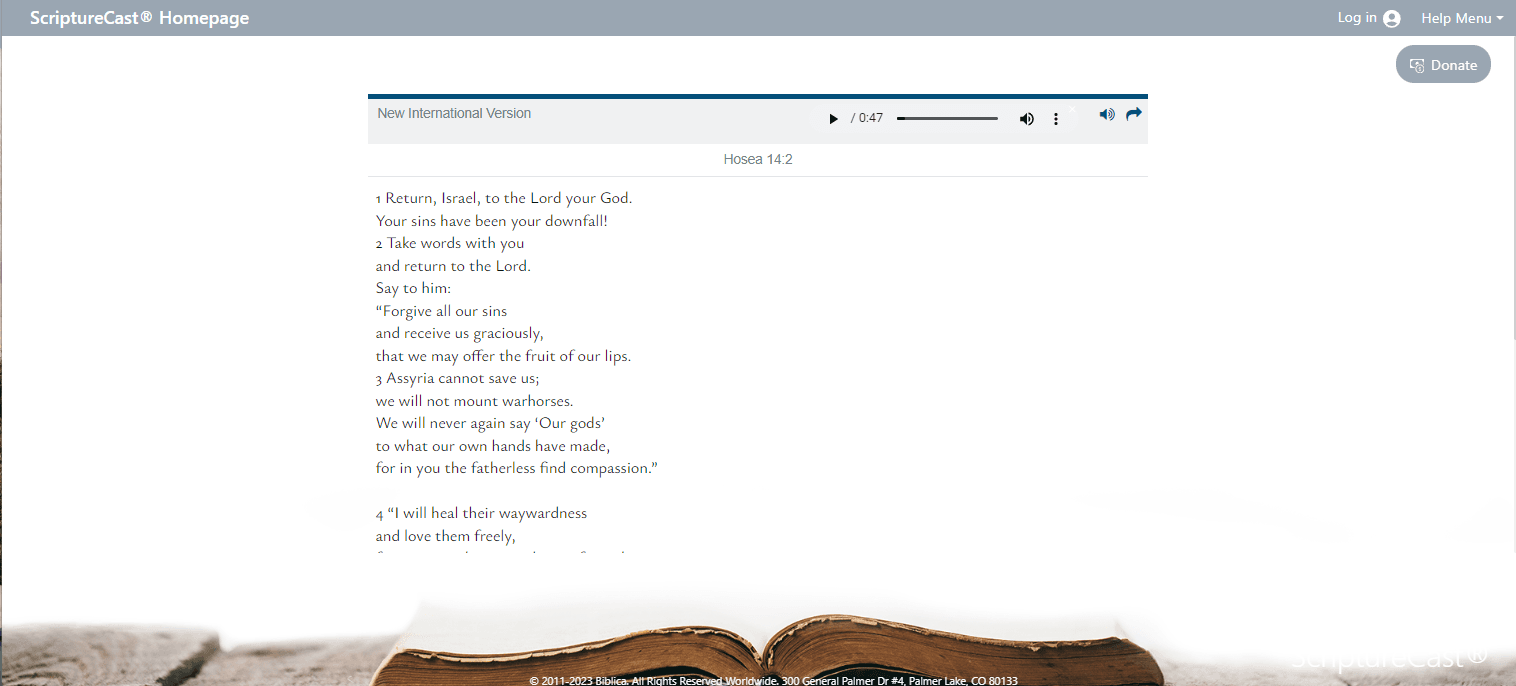Click line "and return to the Lord."
This screenshot has height=686, width=1516.
pyautogui.click(x=453, y=266)
